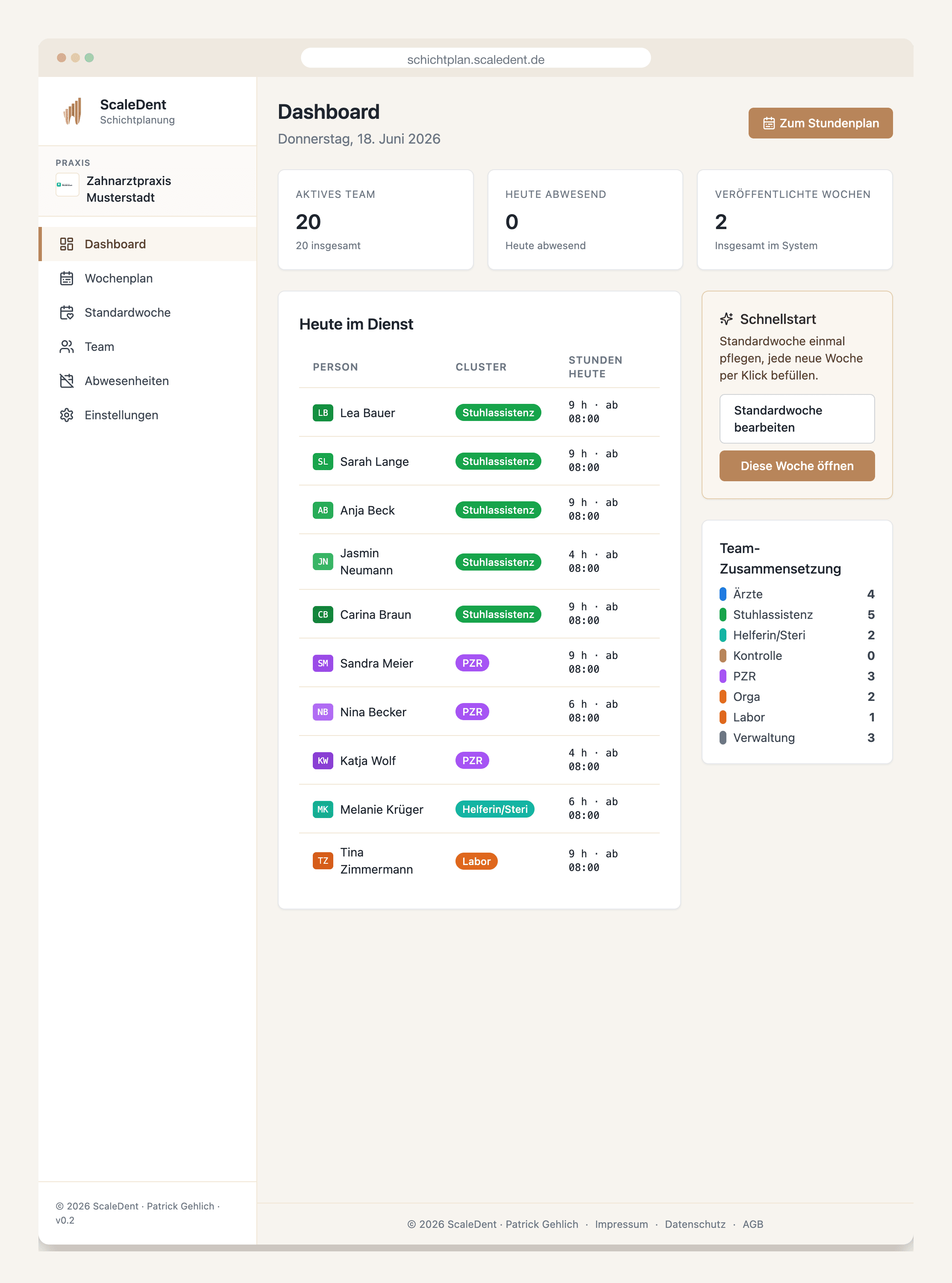
Task: Click the CLUSTER column header
Action: [481, 367]
